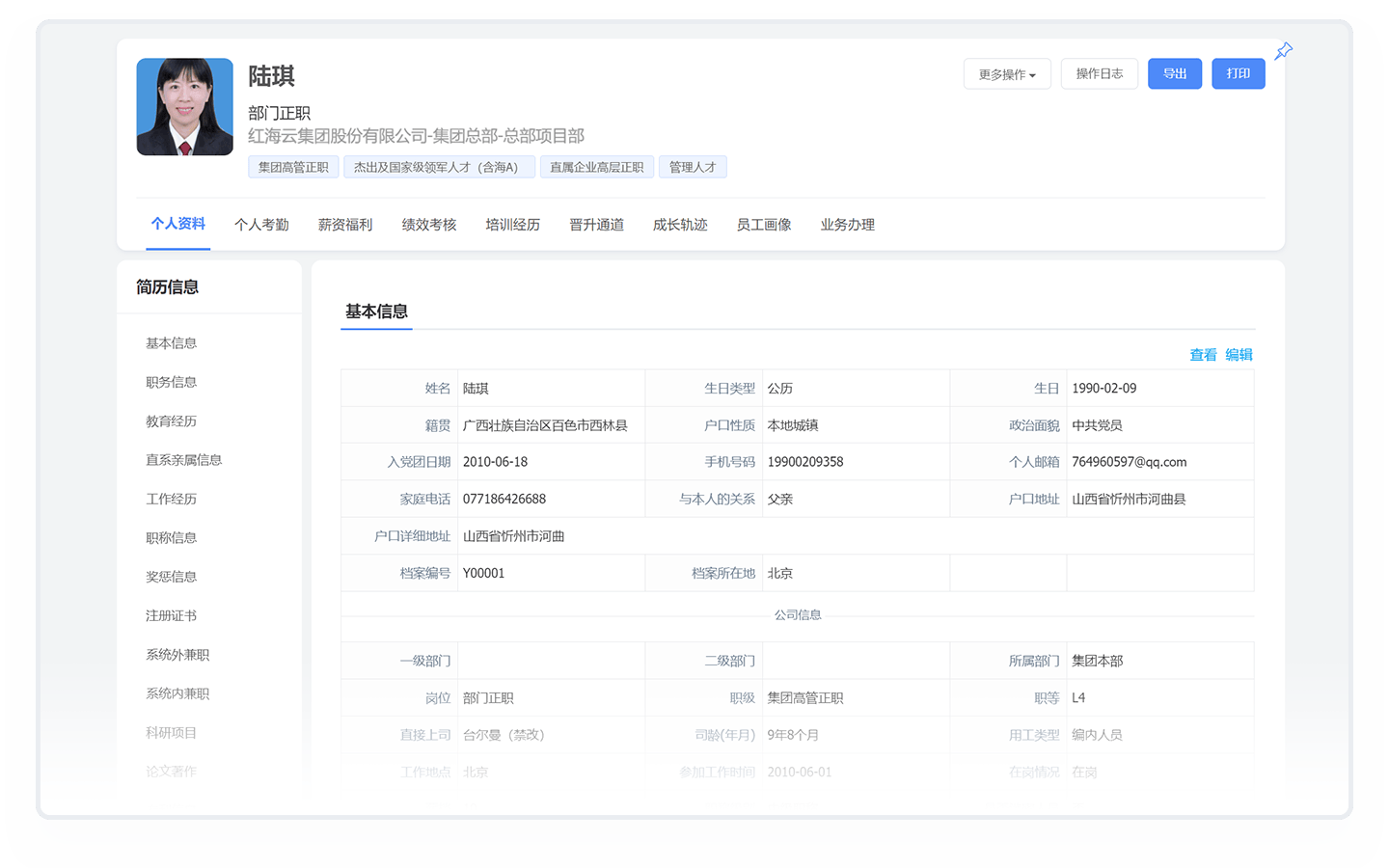
Task: Click the 管理人才 tag
Action: pos(693,167)
